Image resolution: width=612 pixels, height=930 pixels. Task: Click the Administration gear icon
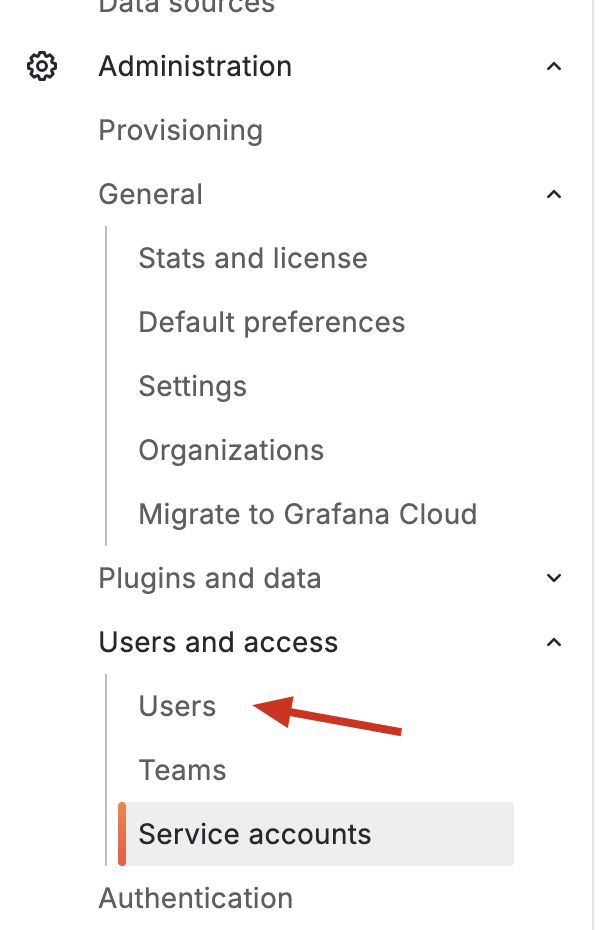pos(42,67)
